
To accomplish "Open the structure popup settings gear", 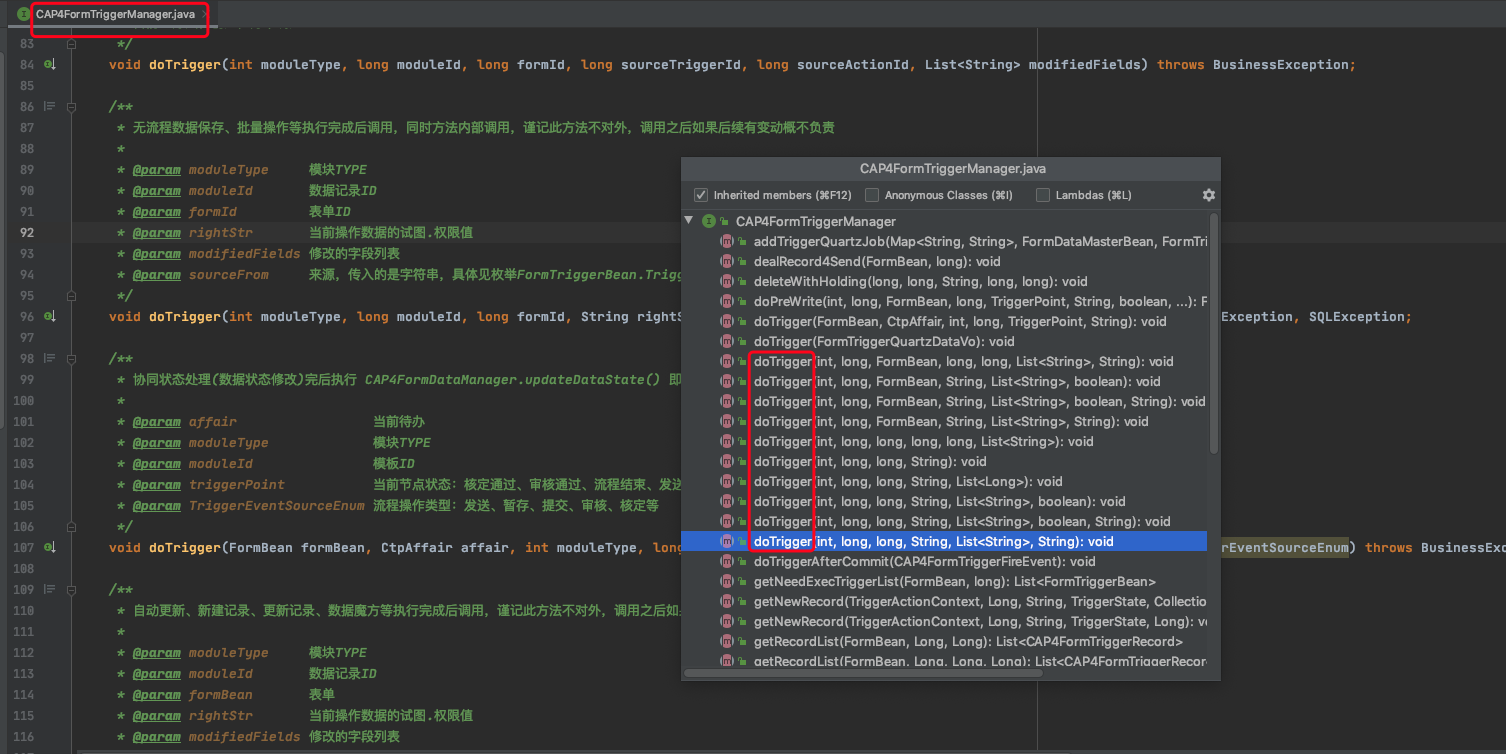I will pos(1208,195).
